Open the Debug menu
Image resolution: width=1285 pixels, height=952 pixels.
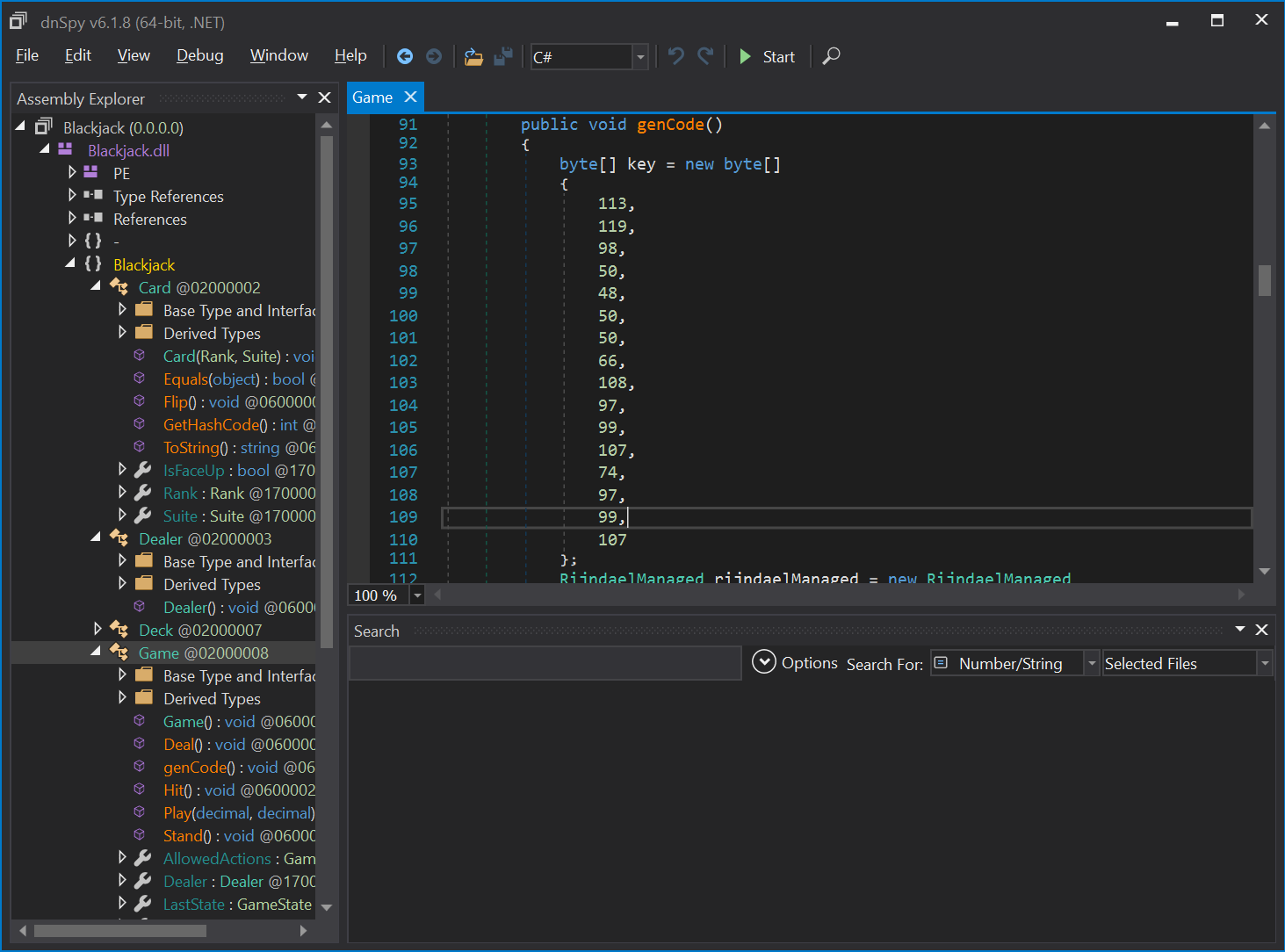tap(199, 55)
